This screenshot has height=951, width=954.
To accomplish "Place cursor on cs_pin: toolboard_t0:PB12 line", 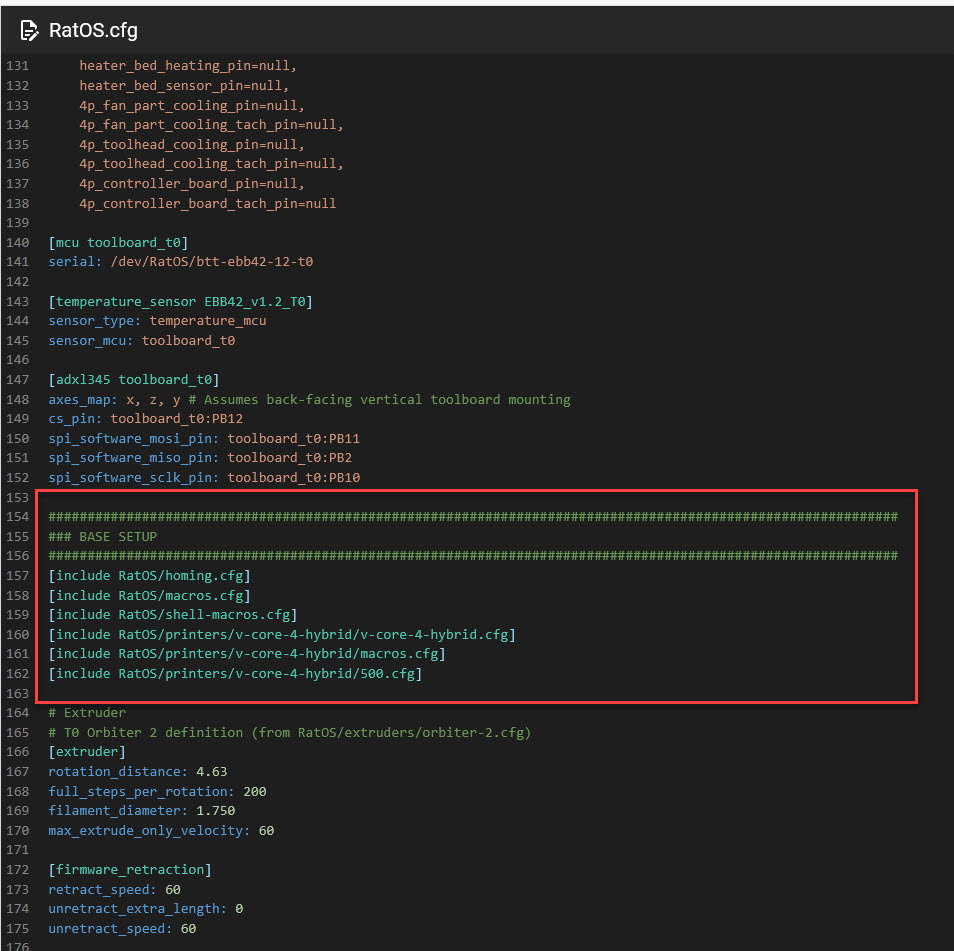I will [145, 419].
